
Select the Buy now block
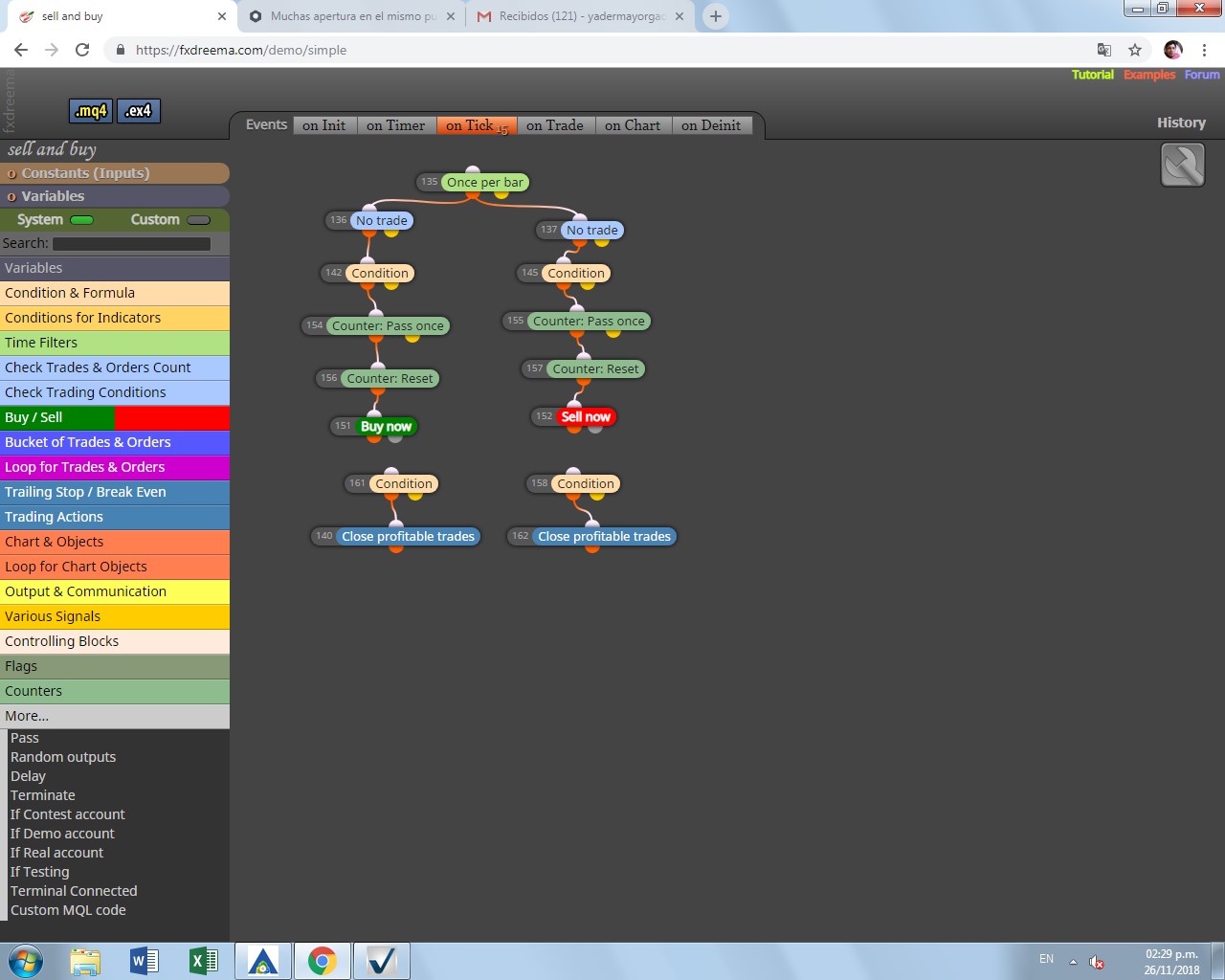[x=387, y=427]
